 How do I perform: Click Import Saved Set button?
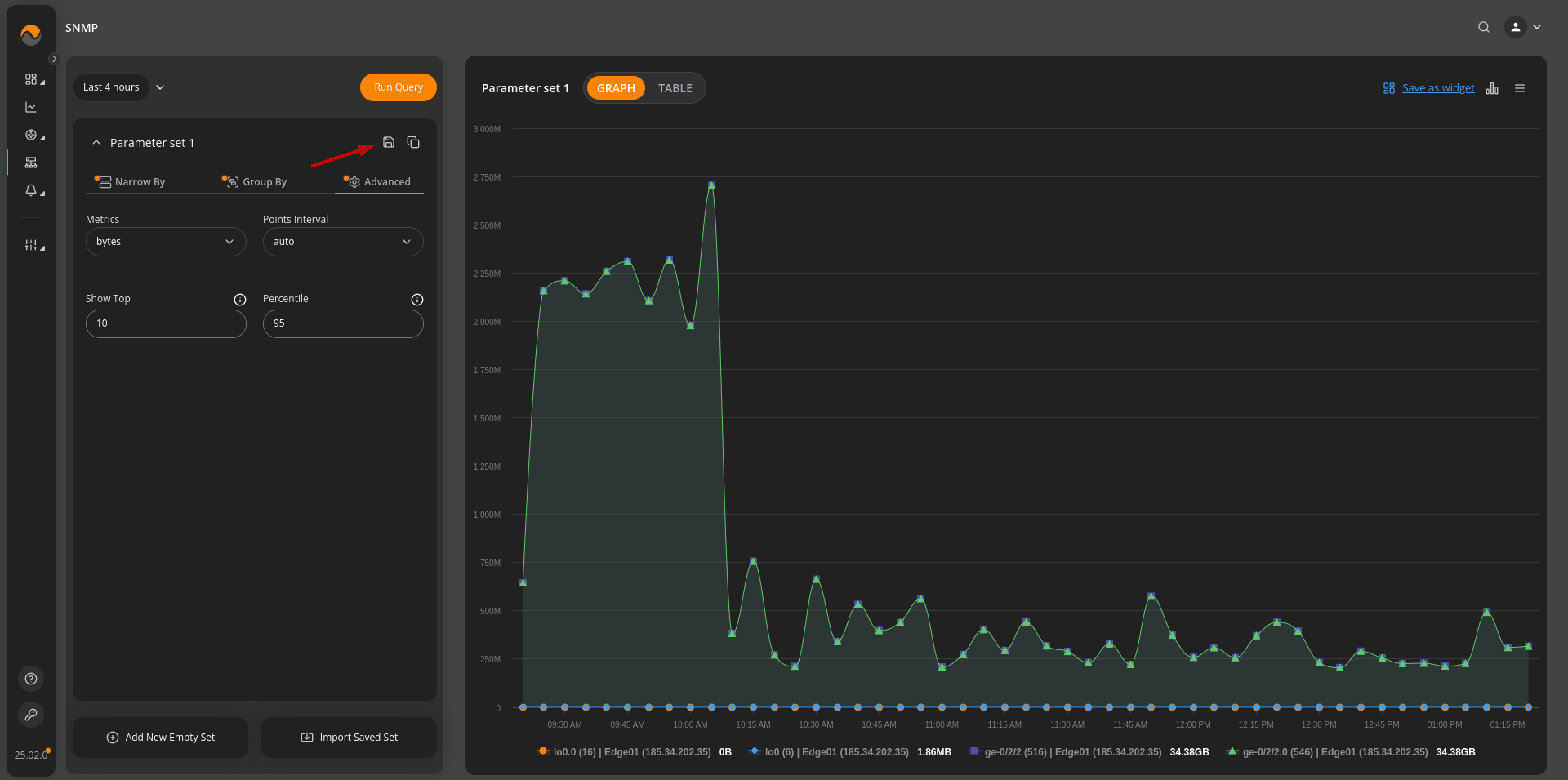point(349,738)
